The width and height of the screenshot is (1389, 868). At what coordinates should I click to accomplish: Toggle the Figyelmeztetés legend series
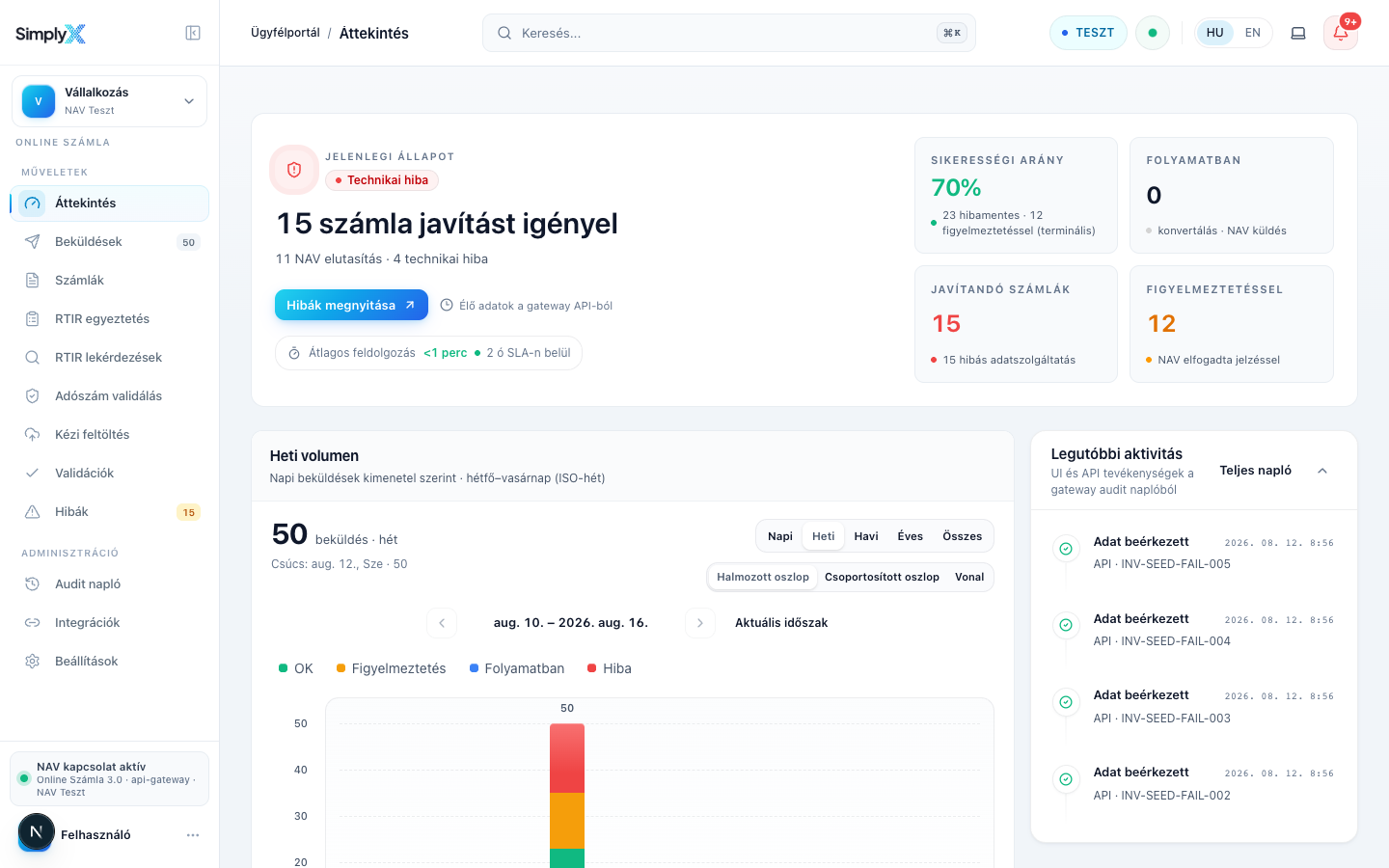click(392, 668)
